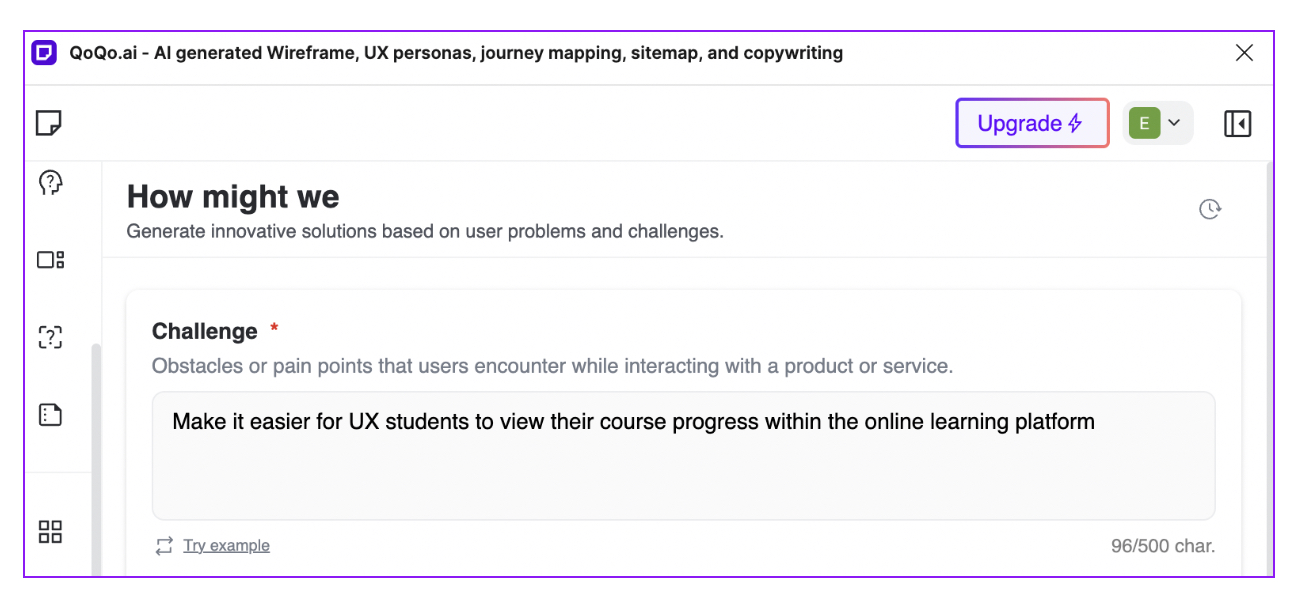Click the regenerate icon beside Try example
Image resolution: width=1300 pixels, height=599 pixels.
point(163,545)
